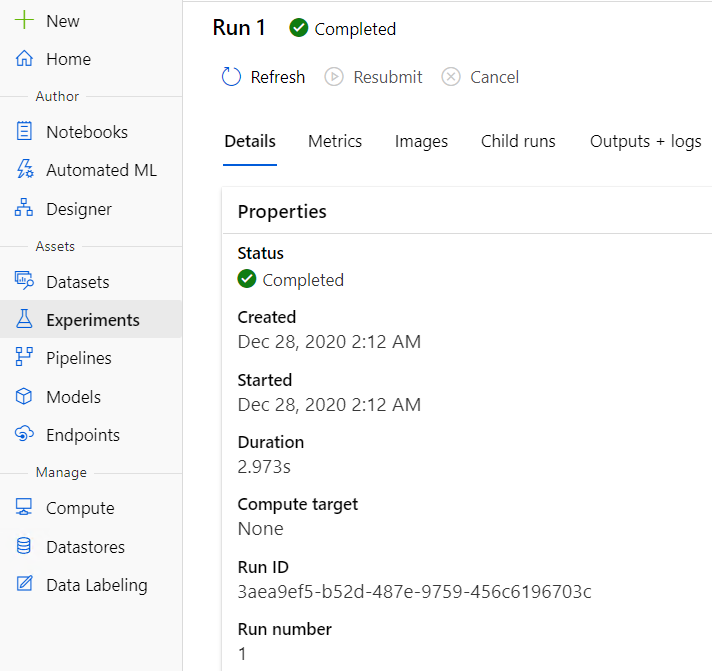Click the Run number value 1

242,654
